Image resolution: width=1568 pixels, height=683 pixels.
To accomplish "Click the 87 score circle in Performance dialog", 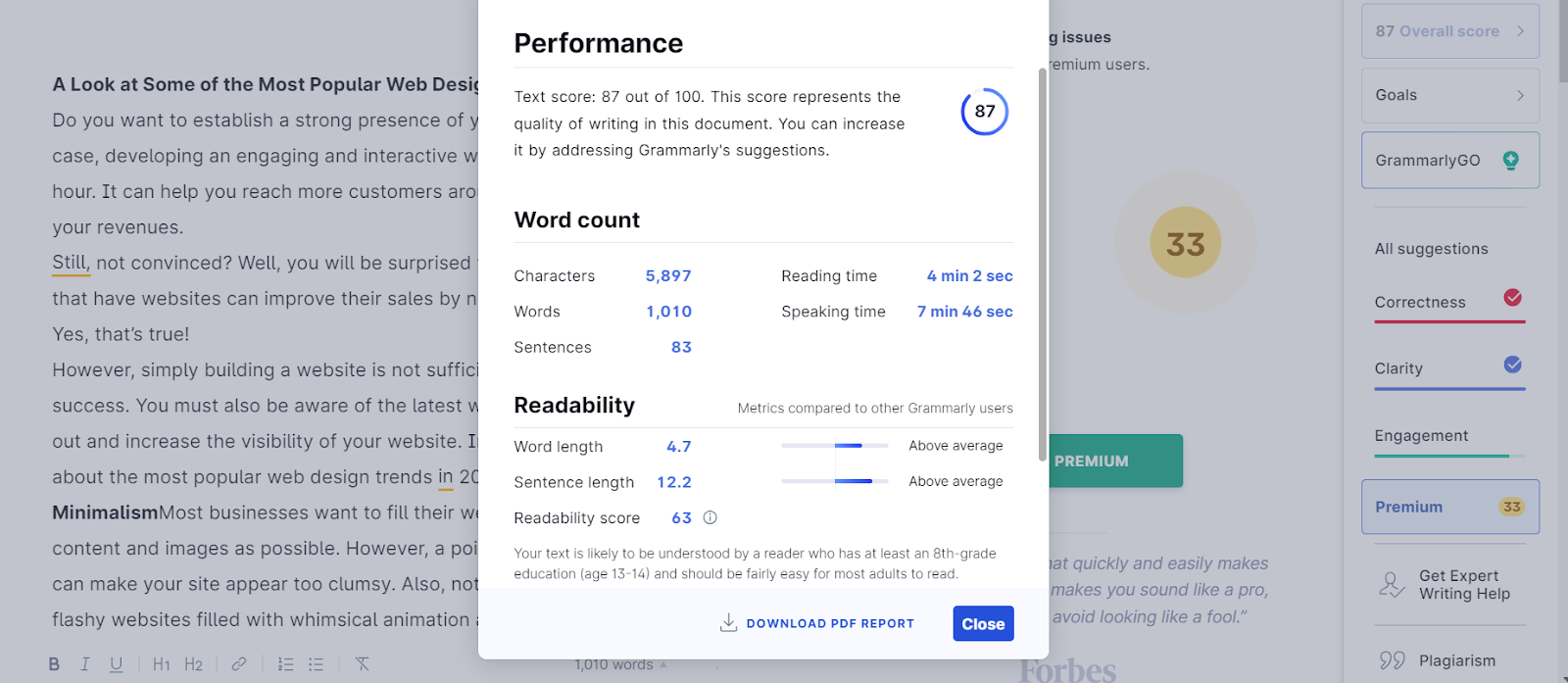I will coord(985,112).
